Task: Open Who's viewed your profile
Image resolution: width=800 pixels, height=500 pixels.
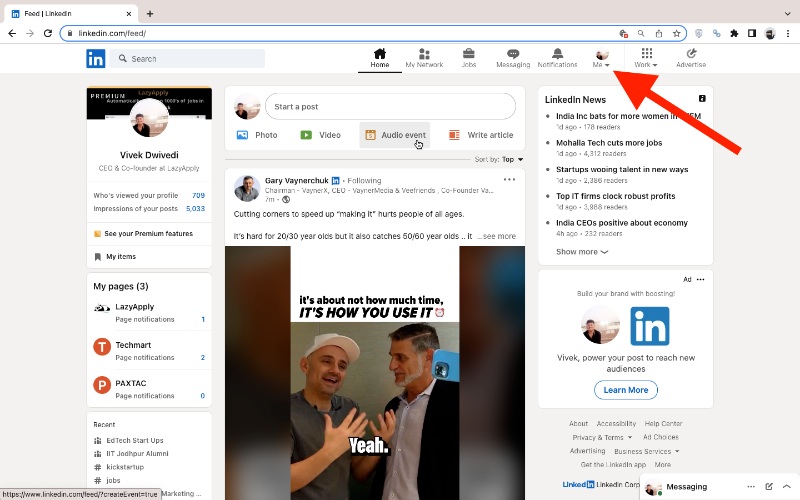Action: point(149,195)
